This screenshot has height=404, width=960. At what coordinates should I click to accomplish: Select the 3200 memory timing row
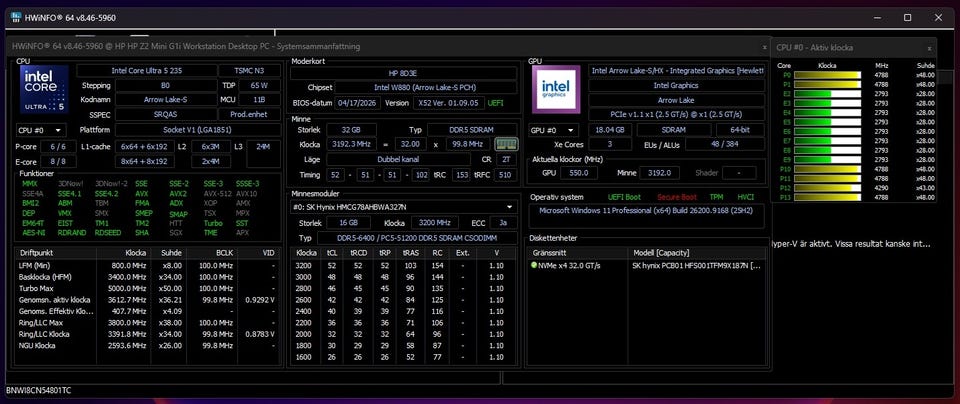click(404, 266)
